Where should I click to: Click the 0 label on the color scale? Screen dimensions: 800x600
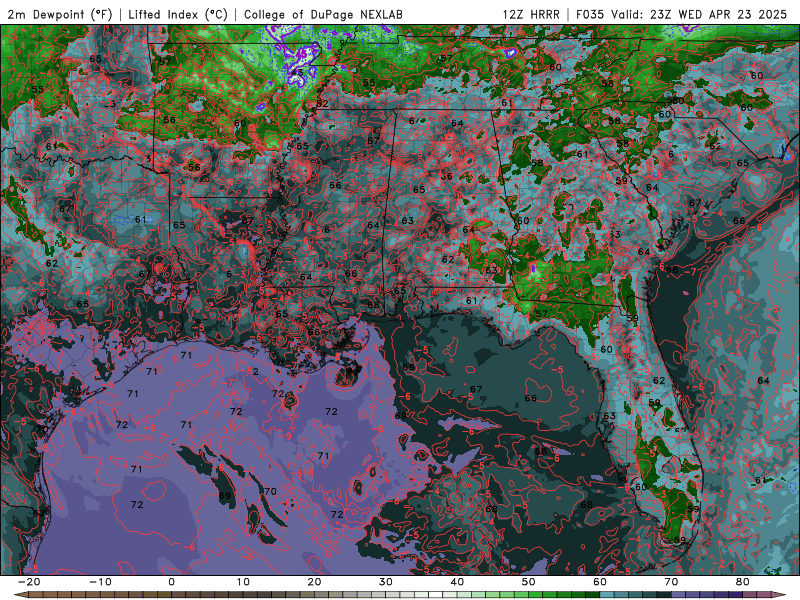171,582
